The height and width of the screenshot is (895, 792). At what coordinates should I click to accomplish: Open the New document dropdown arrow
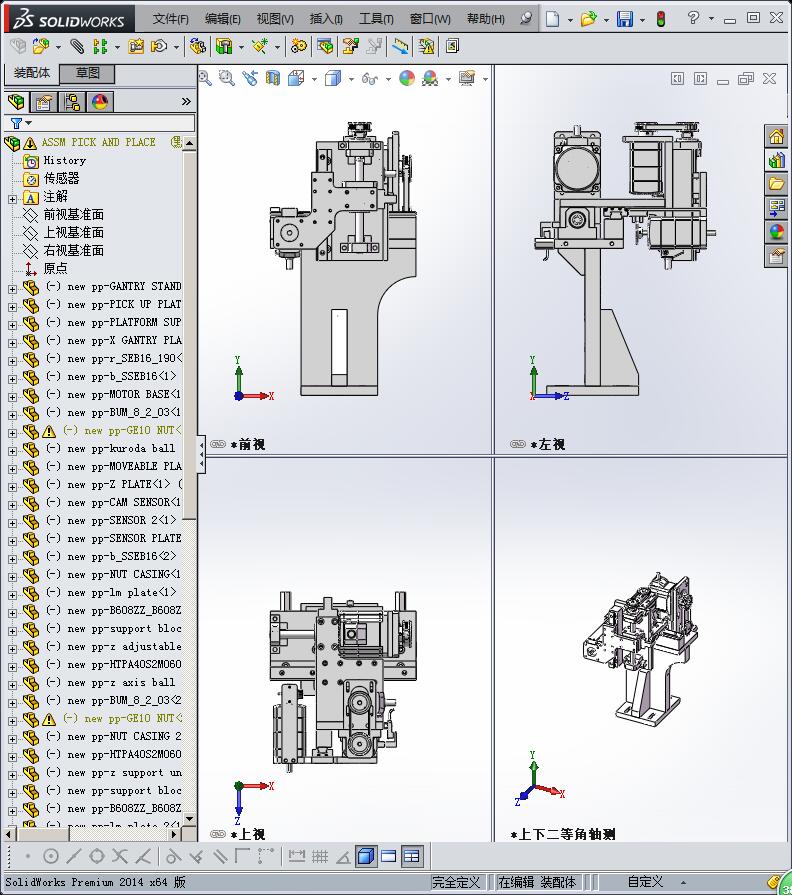pyautogui.click(x=570, y=20)
